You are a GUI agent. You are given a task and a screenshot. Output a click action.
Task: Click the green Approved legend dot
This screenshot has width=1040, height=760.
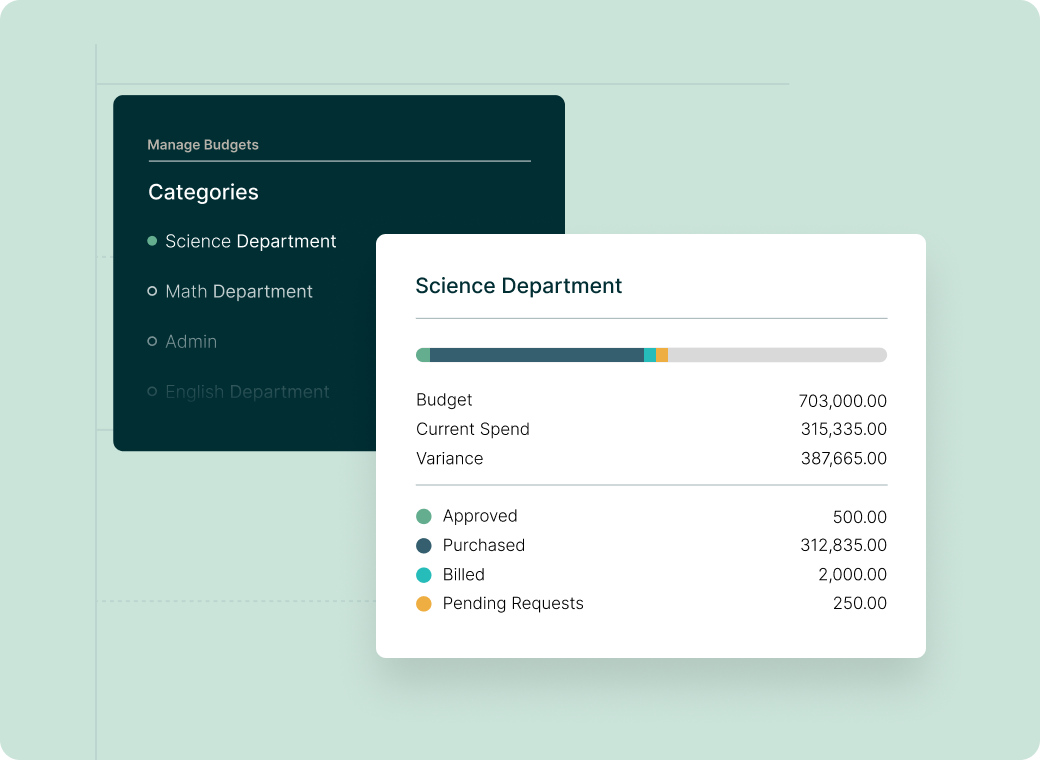[x=424, y=516]
